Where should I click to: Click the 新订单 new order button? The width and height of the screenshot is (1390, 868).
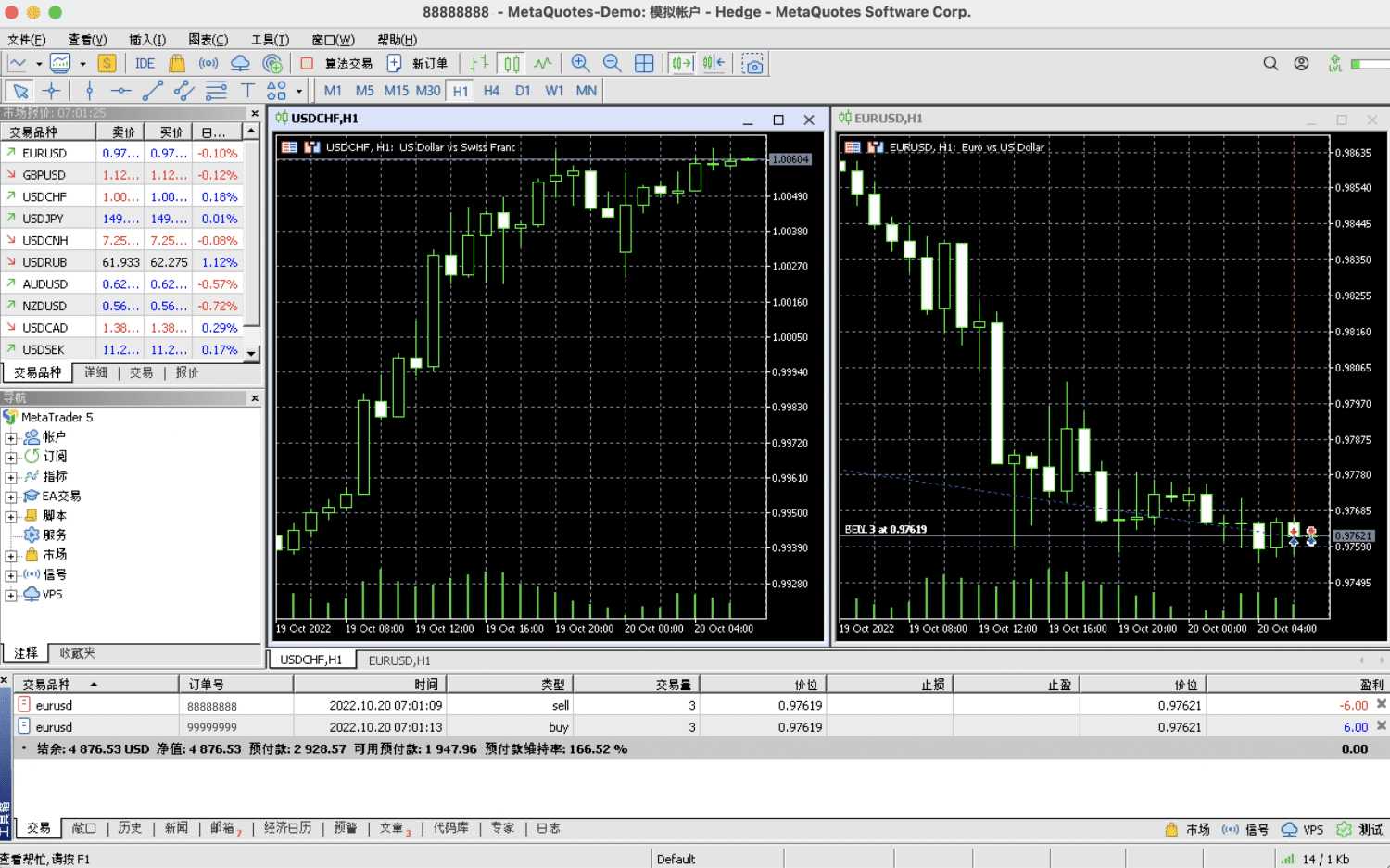[x=418, y=64]
